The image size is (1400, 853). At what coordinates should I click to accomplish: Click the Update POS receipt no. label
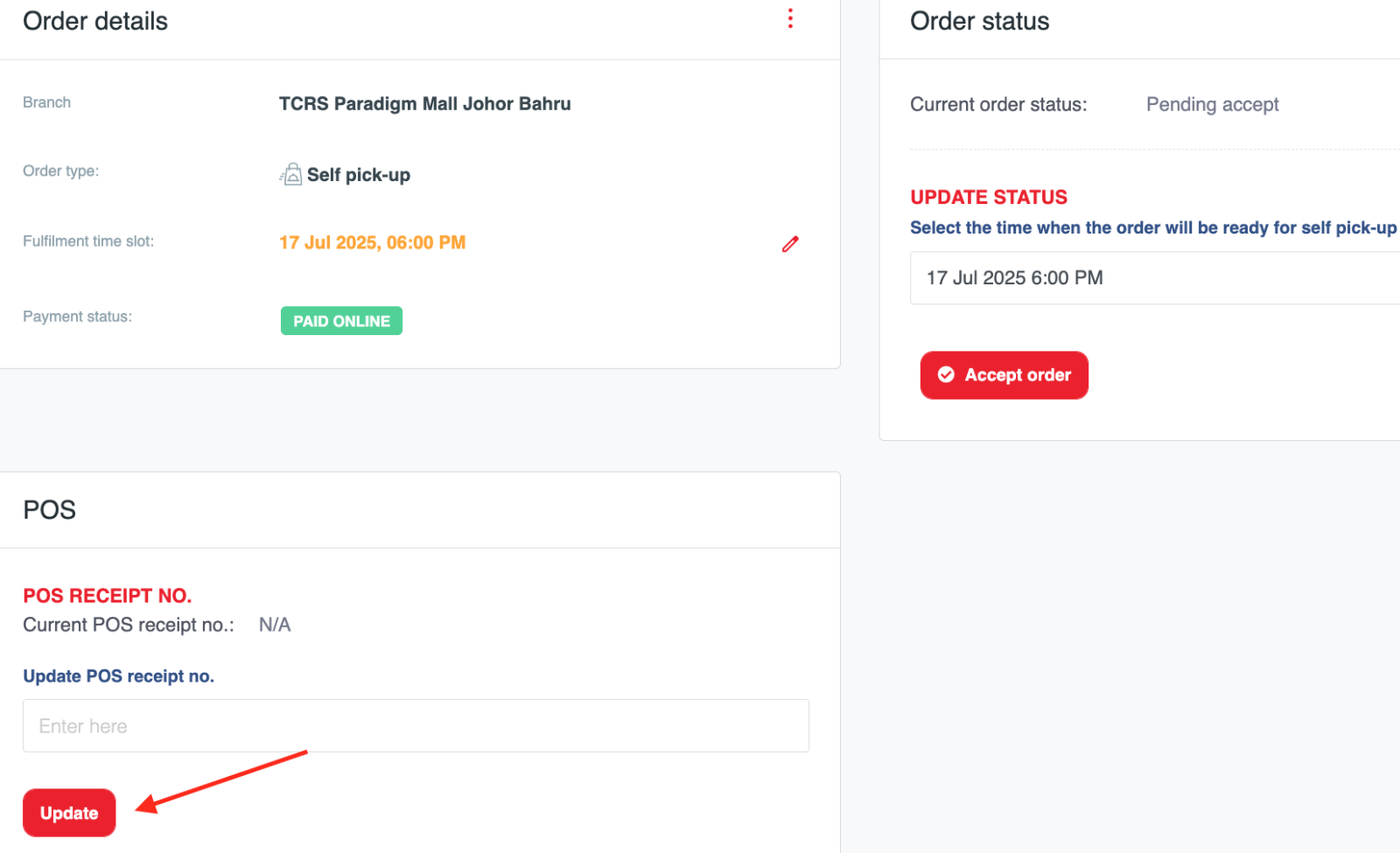point(118,676)
